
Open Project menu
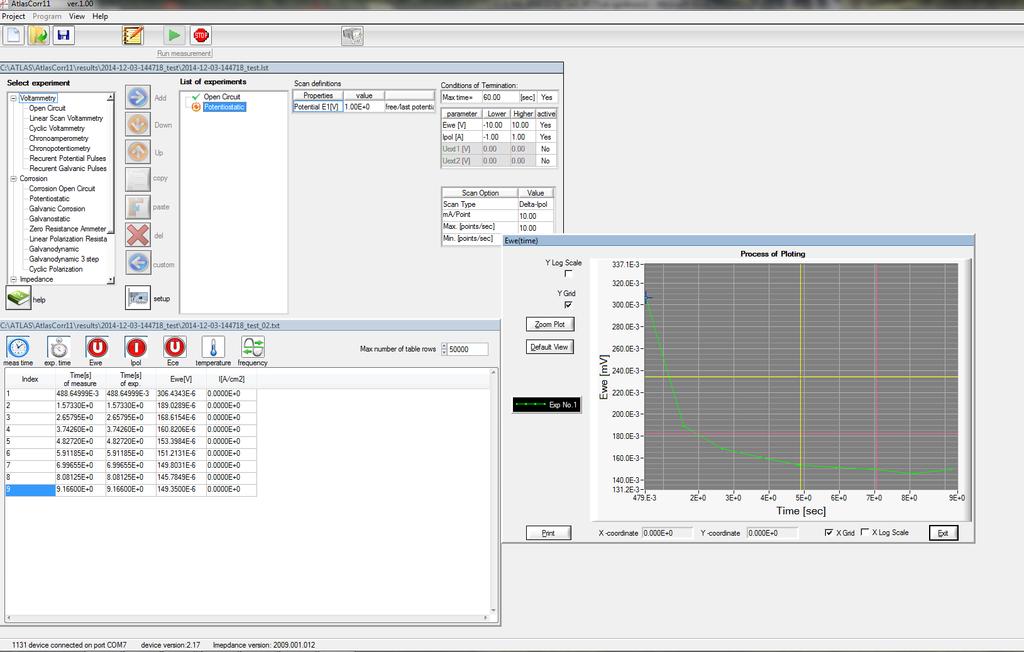click(x=13, y=16)
